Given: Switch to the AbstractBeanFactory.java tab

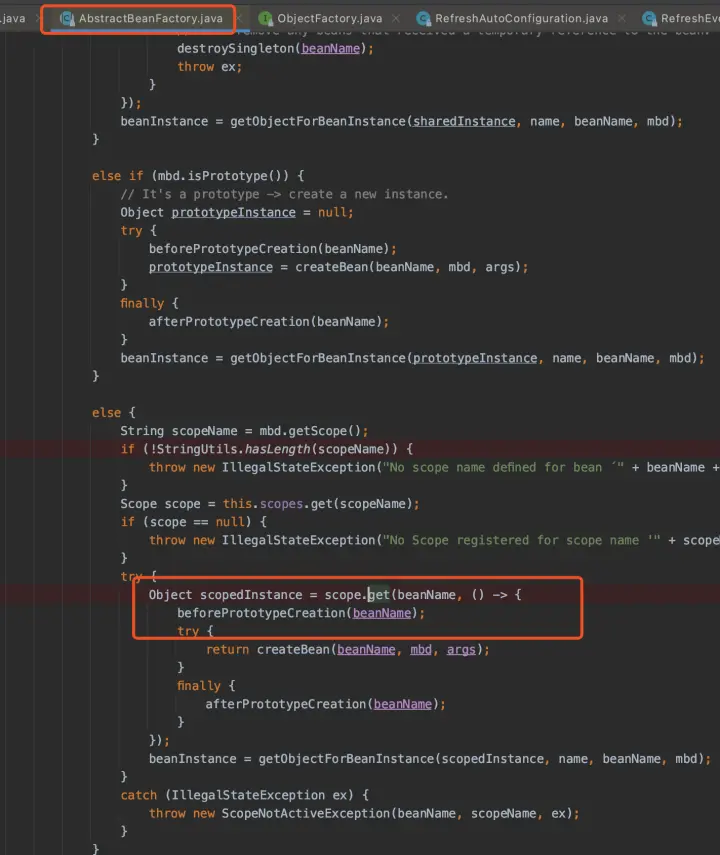Looking at the screenshot, I should (x=141, y=19).
